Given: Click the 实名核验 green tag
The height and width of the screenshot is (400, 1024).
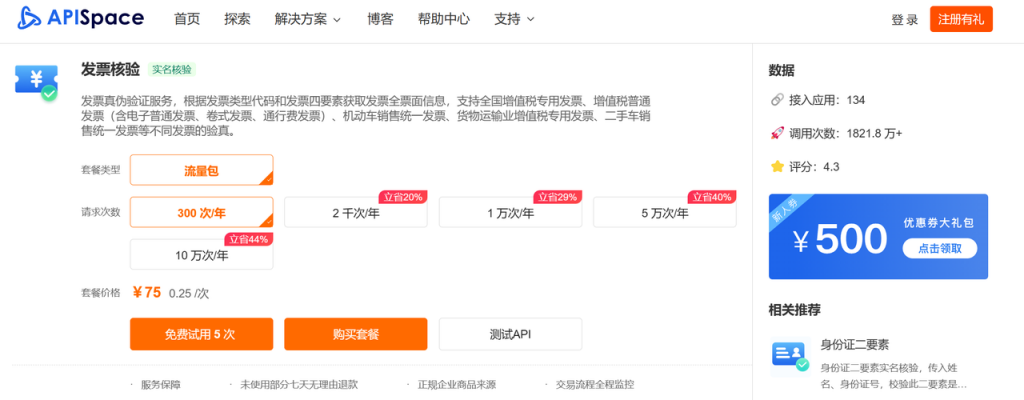Looking at the screenshot, I should (x=172, y=69).
